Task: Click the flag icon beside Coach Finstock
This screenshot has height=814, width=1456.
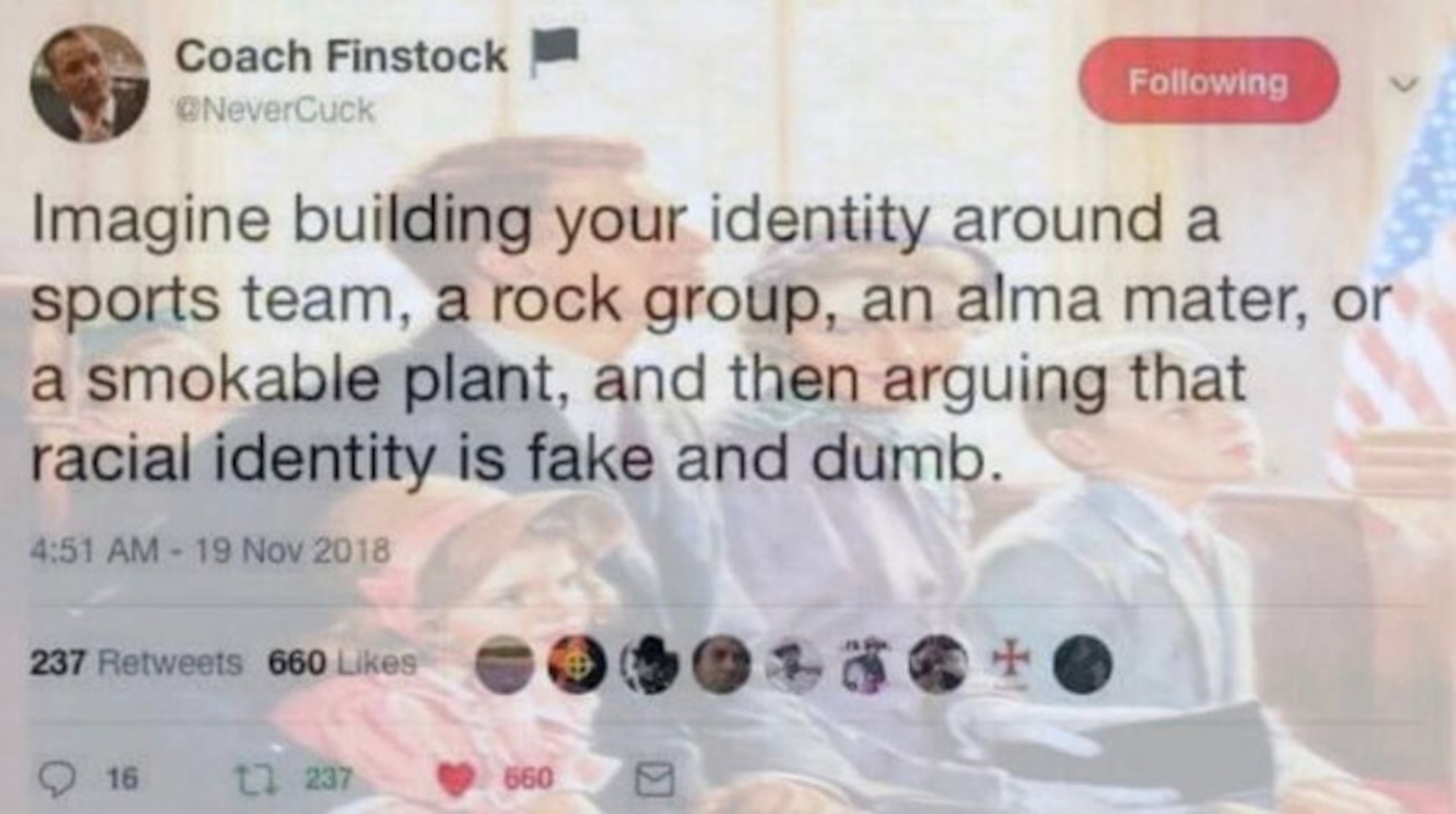Action: coord(554,51)
